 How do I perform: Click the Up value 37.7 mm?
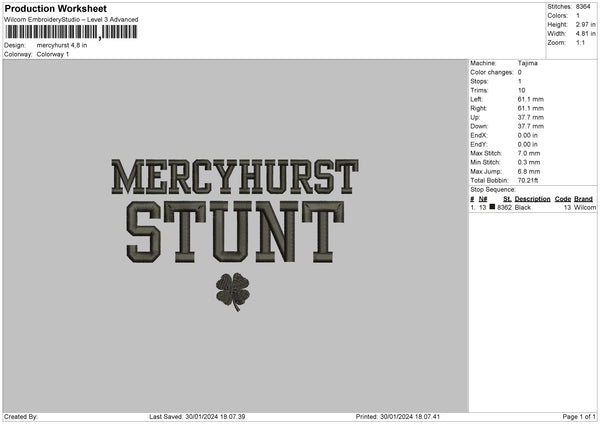pyautogui.click(x=531, y=117)
